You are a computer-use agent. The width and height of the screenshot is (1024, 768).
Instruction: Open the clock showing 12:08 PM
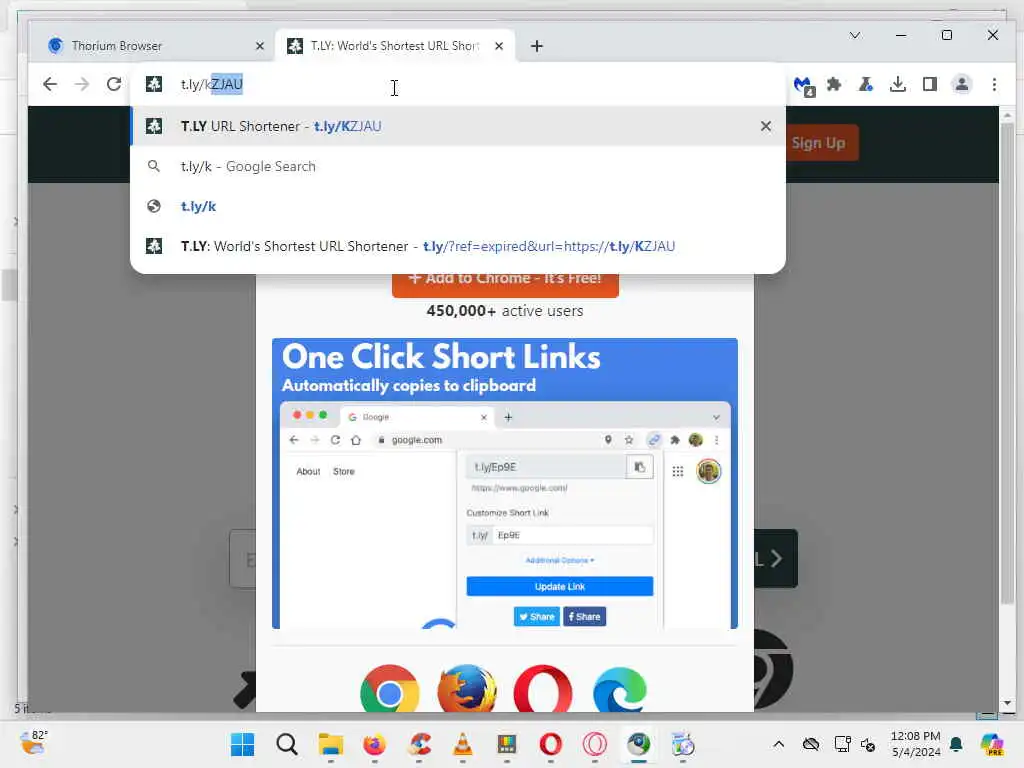tap(916, 744)
